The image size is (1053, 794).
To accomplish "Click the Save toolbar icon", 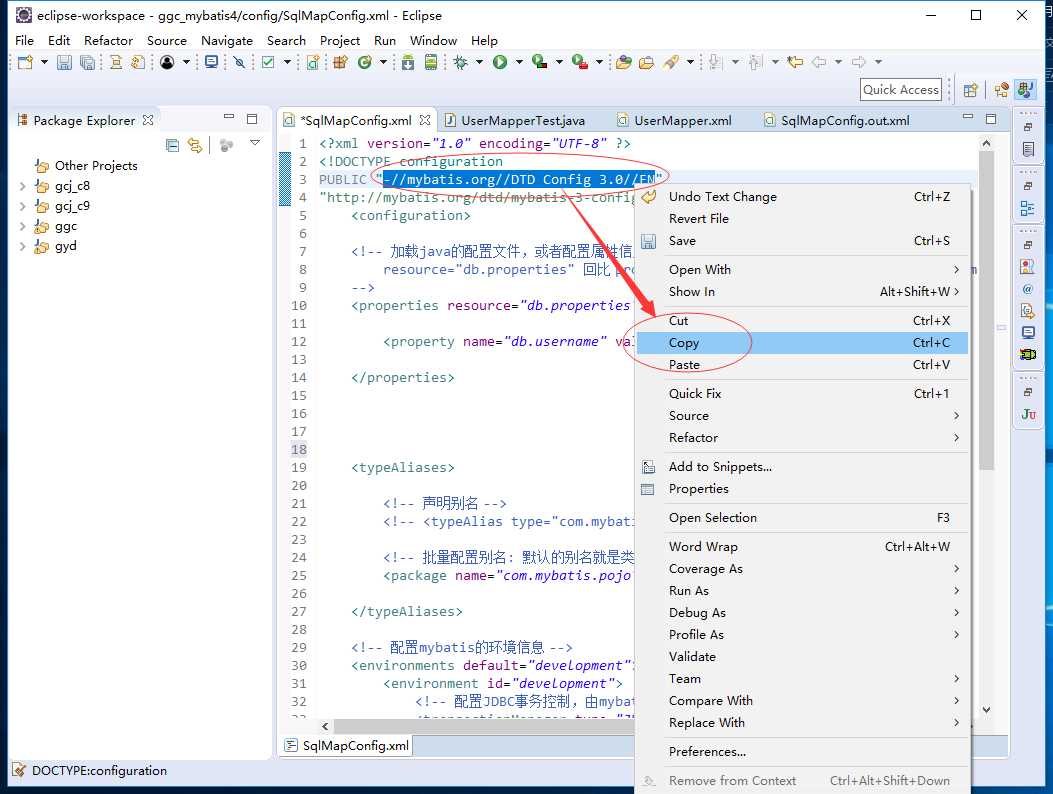I will point(64,62).
